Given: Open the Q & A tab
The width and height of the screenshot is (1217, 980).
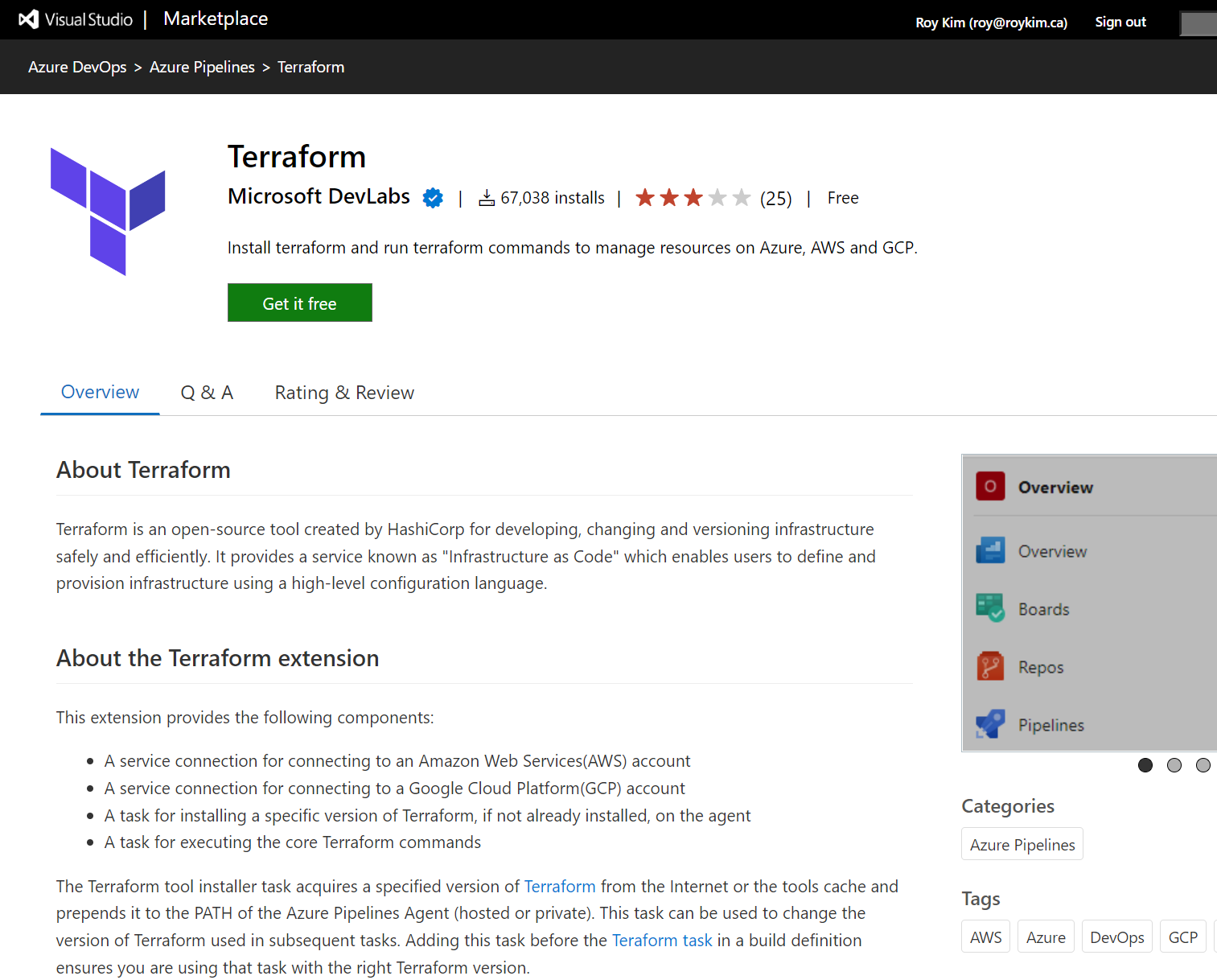Looking at the screenshot, I should click(x=207, y=393).
